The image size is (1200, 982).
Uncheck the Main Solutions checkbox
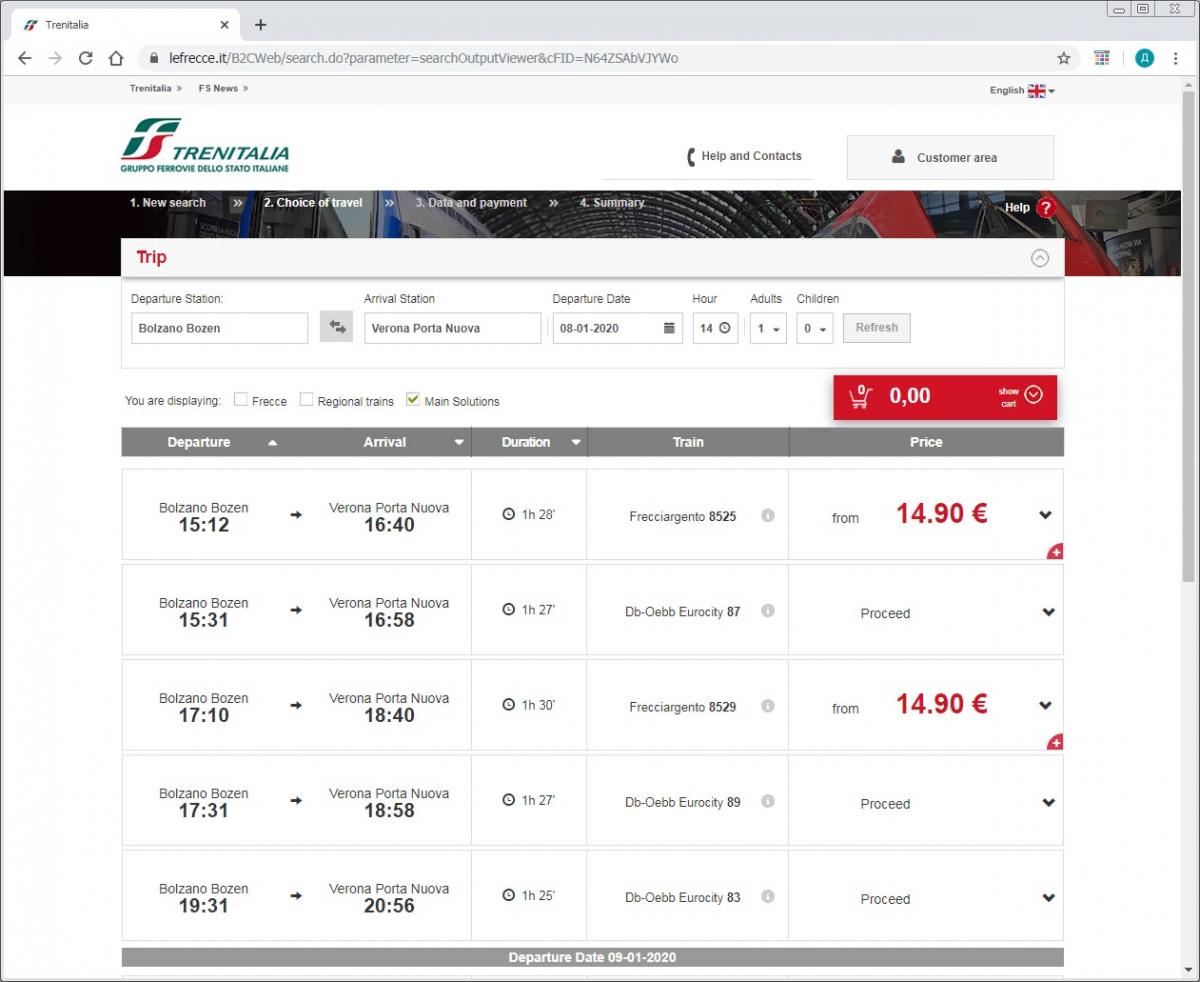[413, 400]
